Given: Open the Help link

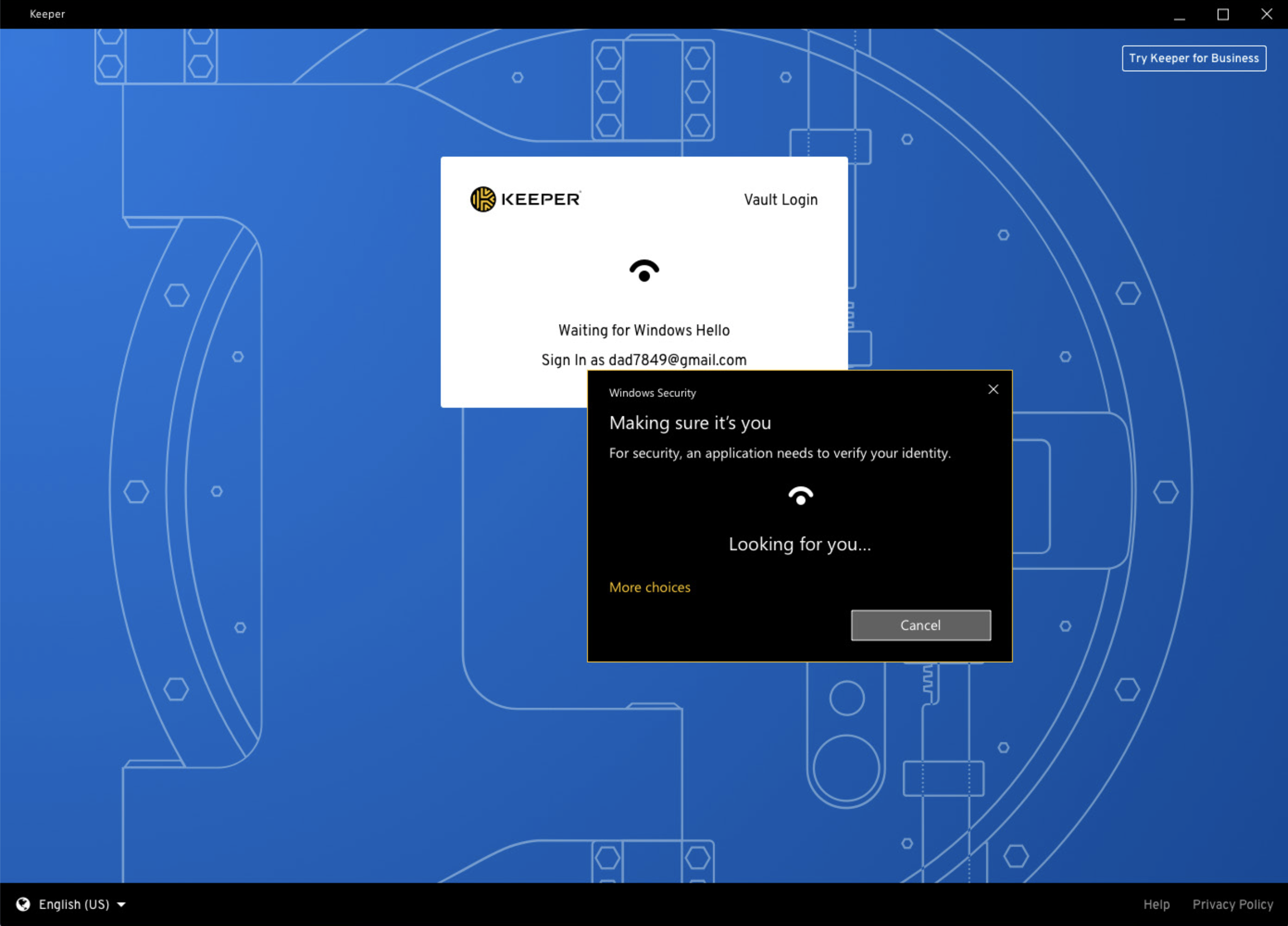Looking at the screenshot, I should [1156, 904].
